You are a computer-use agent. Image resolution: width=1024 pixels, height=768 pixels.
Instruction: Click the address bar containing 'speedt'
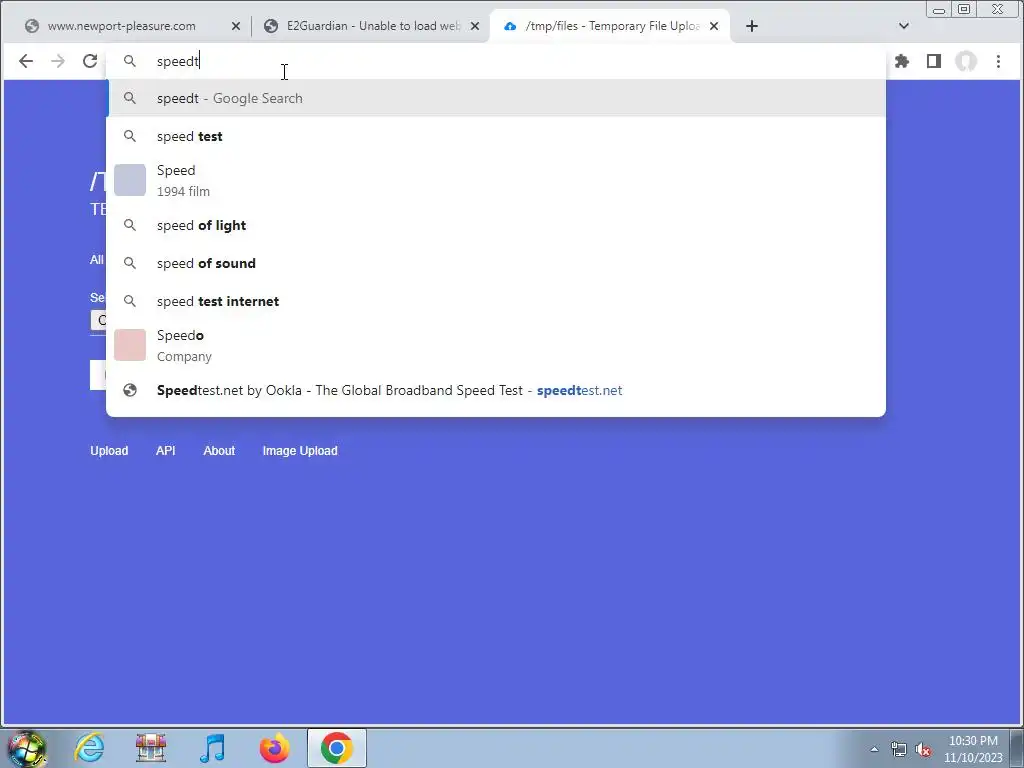pyautogui.click(x=496, y=61)
